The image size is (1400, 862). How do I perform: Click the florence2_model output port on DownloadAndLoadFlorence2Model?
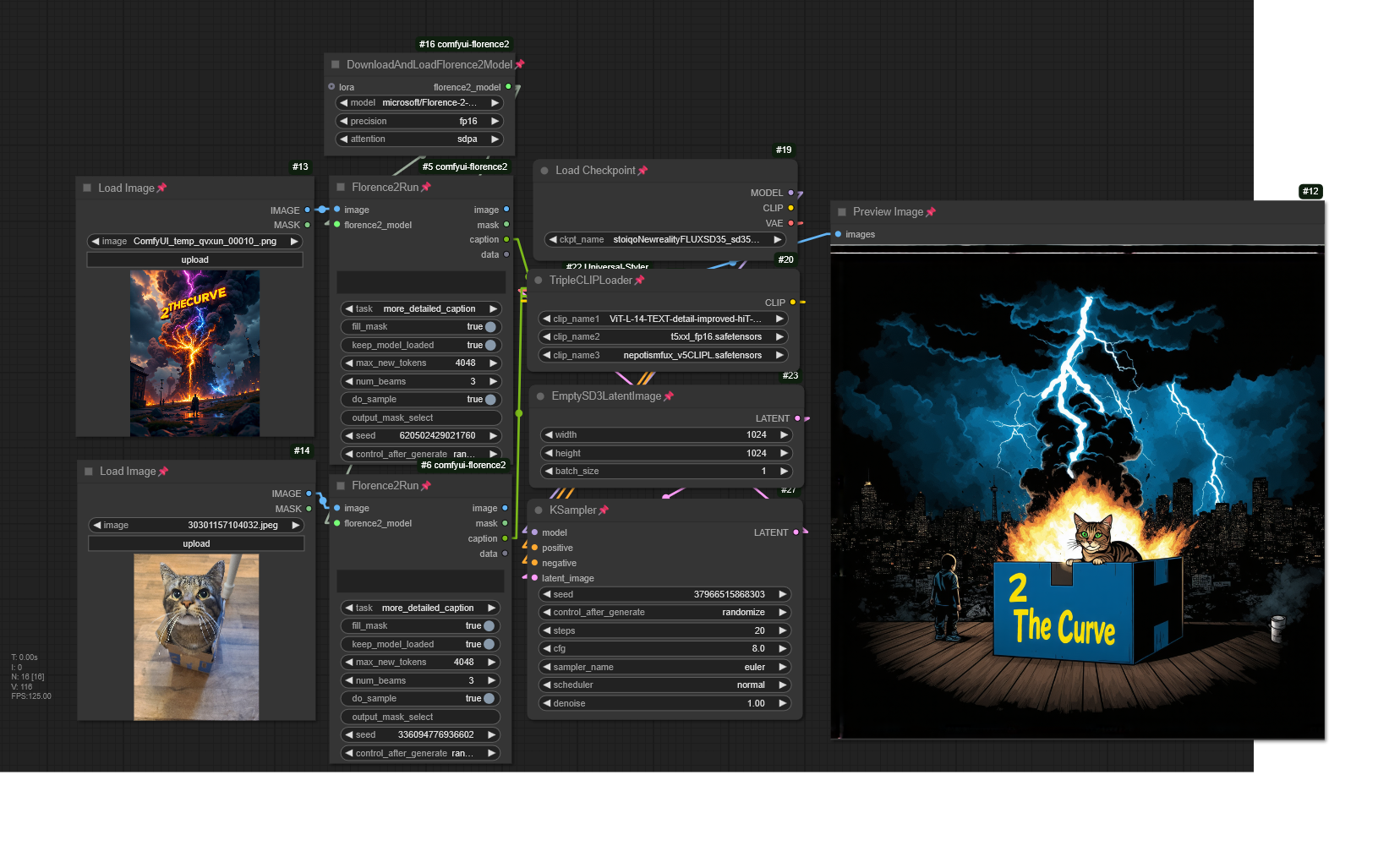pyautogui.click(x=508, y=87)
